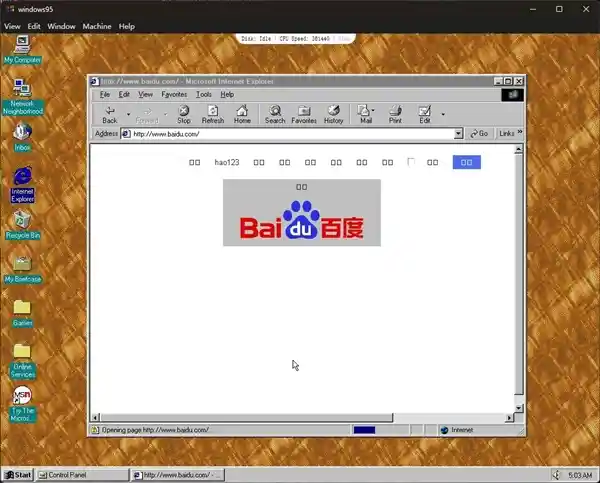The height and width of the screenshot is (483, 600).
Task: Open the emulator's top-level View menu
Action: [12, 26]
